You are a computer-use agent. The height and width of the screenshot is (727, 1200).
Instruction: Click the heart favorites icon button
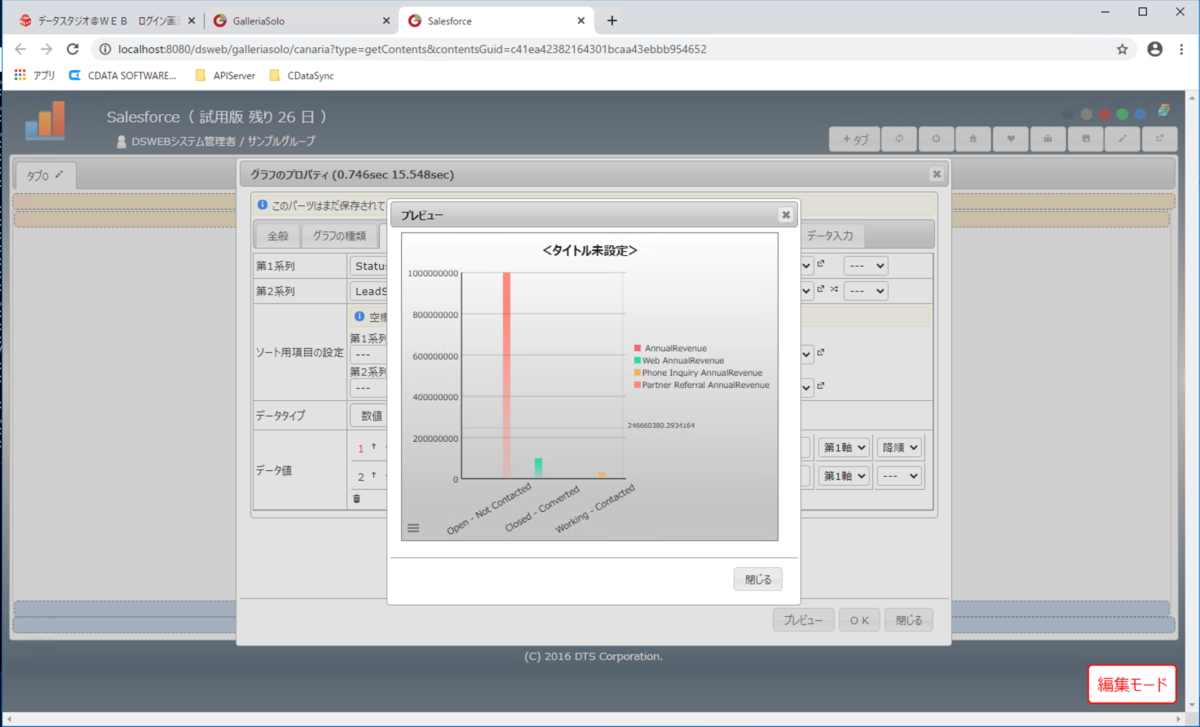(x=1010, y=139)
